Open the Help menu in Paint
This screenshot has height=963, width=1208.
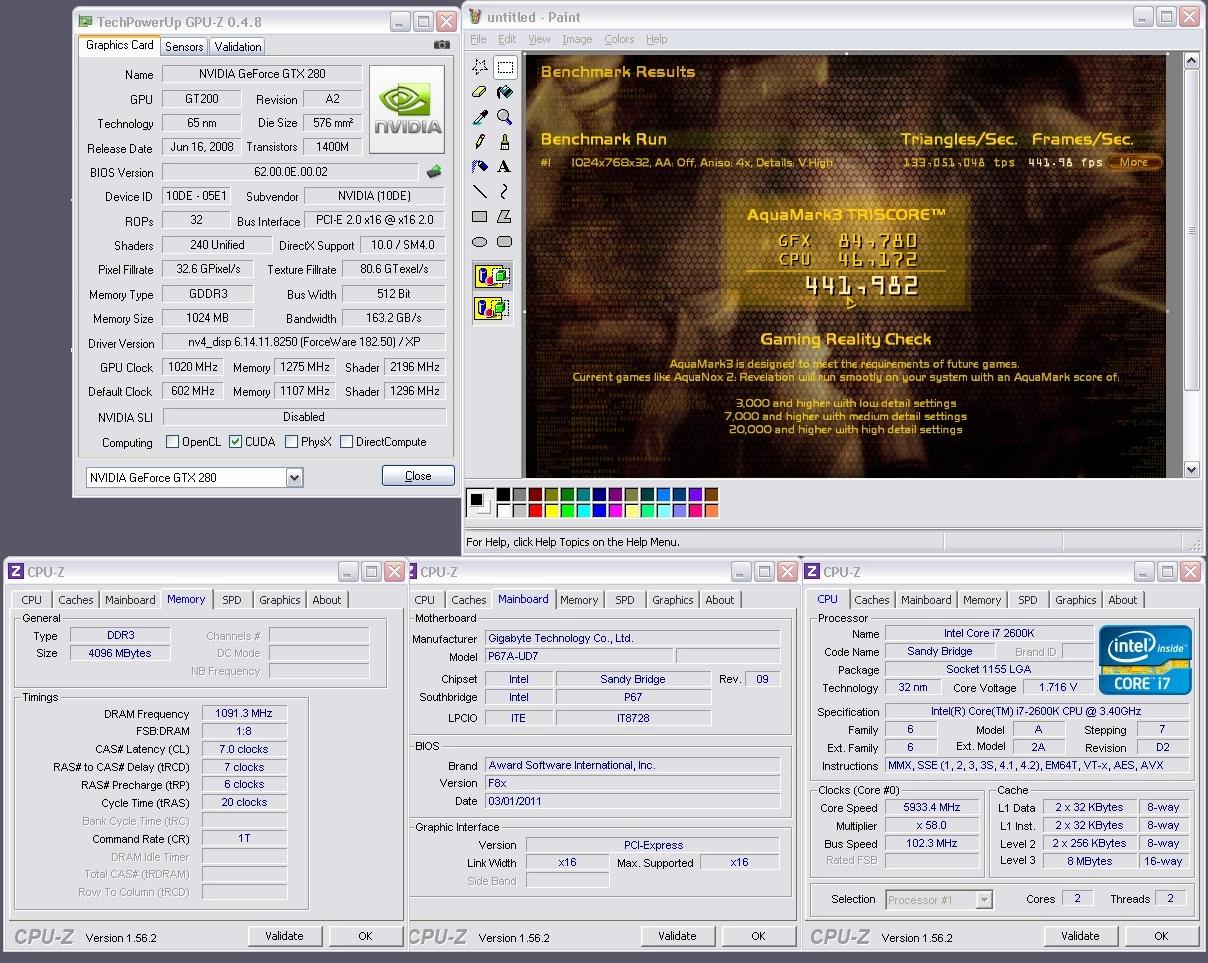click(x=656, y=39)
